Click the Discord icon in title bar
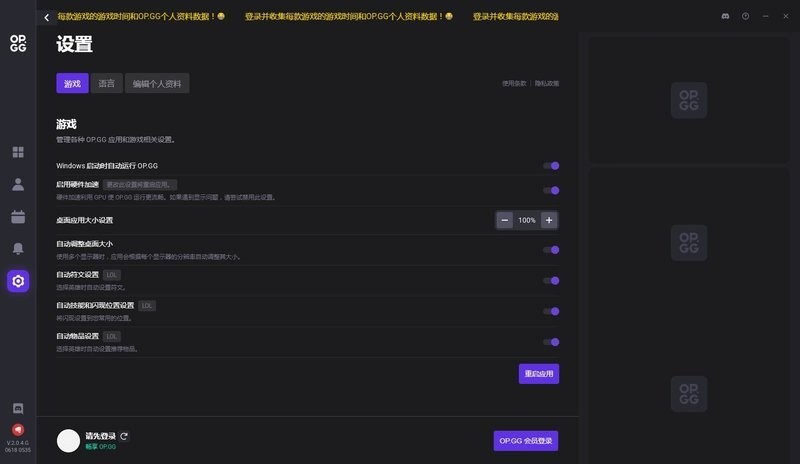800x464 pixels. pyautogui.click(x=725, y=17)
